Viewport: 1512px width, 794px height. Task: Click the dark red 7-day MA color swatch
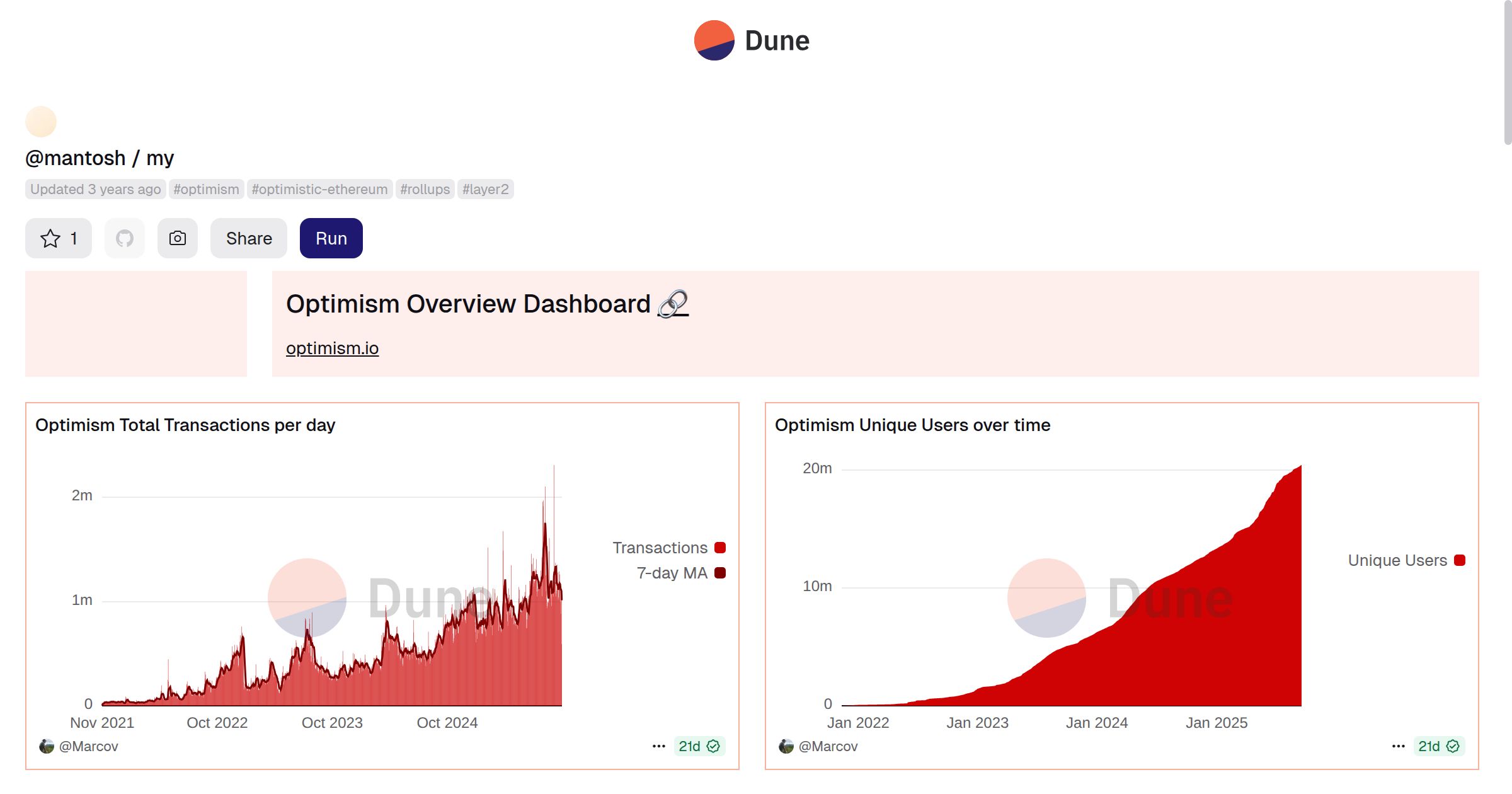click(720, 573)
